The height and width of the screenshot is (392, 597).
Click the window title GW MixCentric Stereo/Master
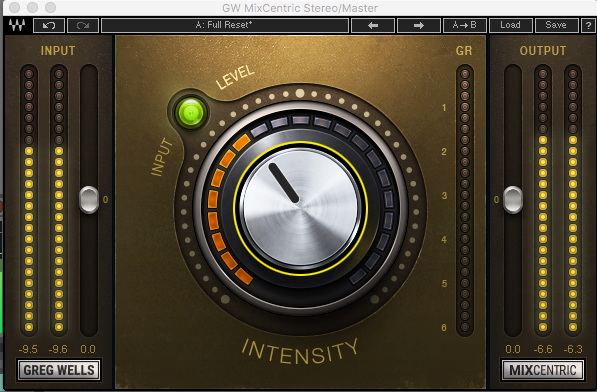coord(300,8)
